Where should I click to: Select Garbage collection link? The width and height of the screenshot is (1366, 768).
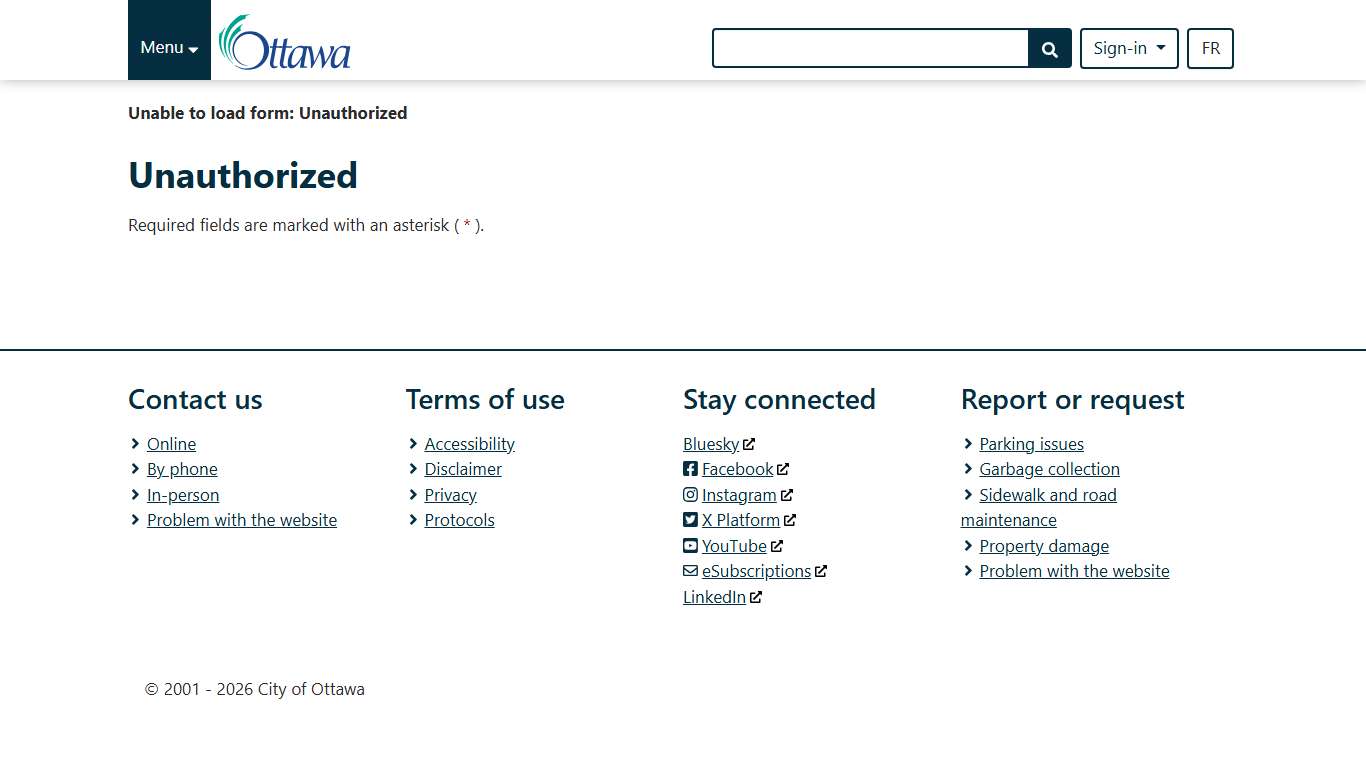tap(1049, 469)
